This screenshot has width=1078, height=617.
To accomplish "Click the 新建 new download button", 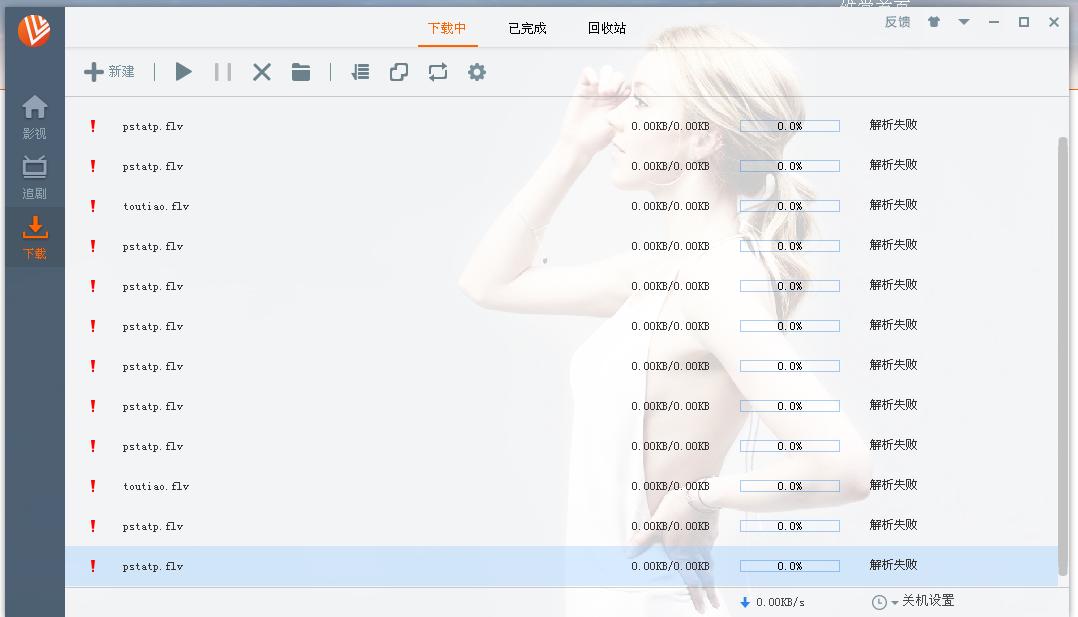I will coord(109,72).
